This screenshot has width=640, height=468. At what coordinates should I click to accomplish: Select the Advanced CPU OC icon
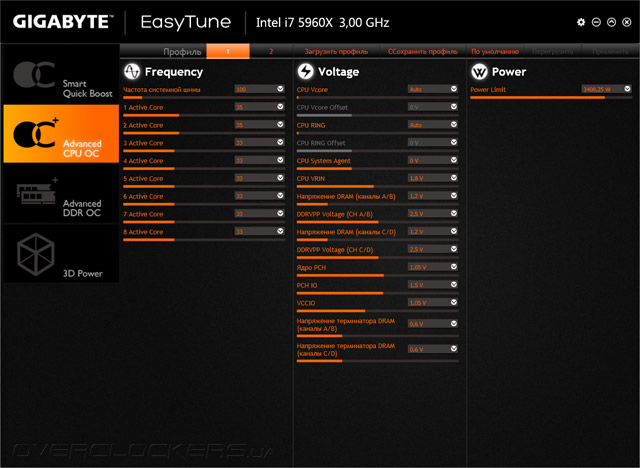click(36, 133)
